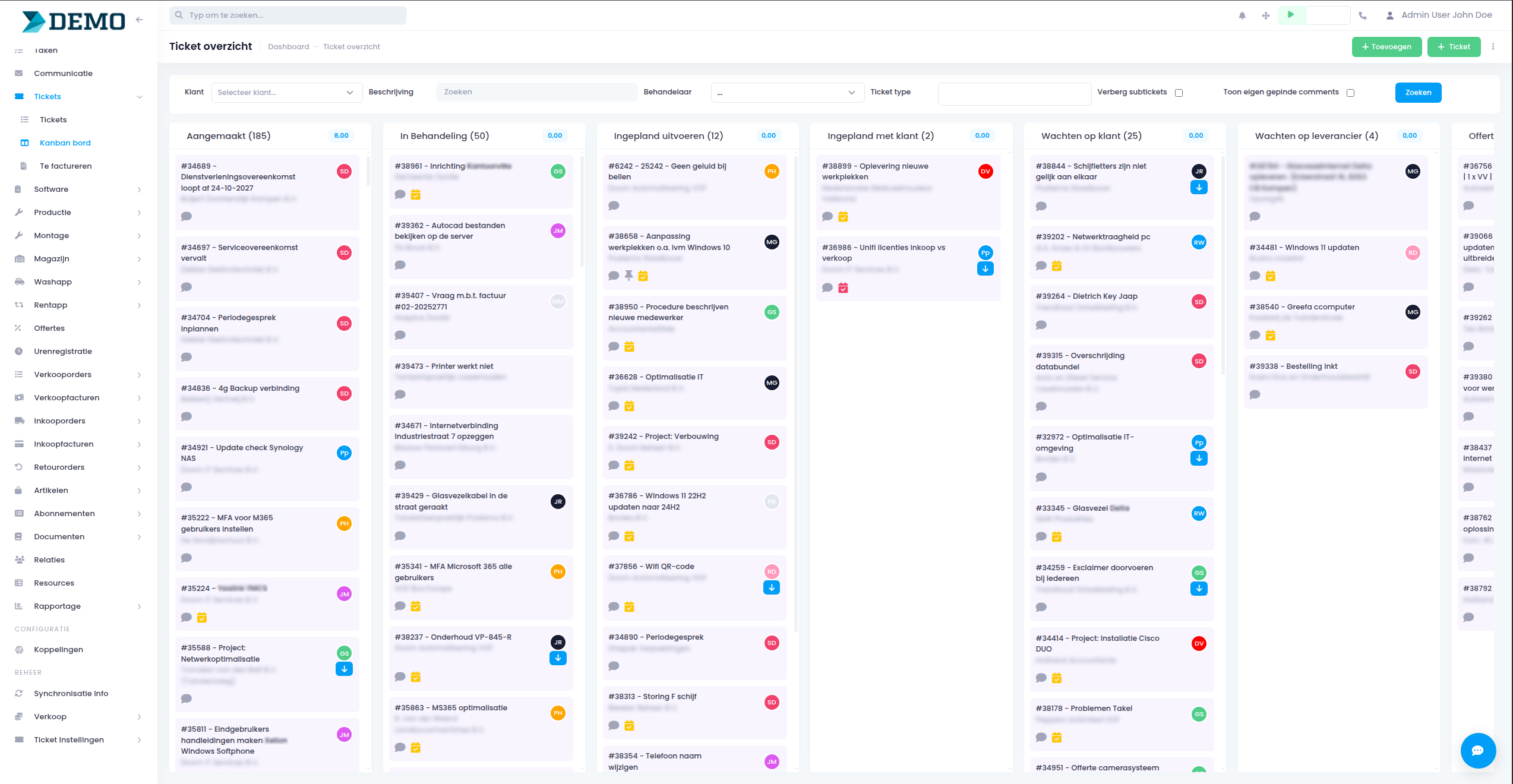The image size is (1513, 784).
Task: Click the green play timer icon
Action: click(x=1291, y=15)
